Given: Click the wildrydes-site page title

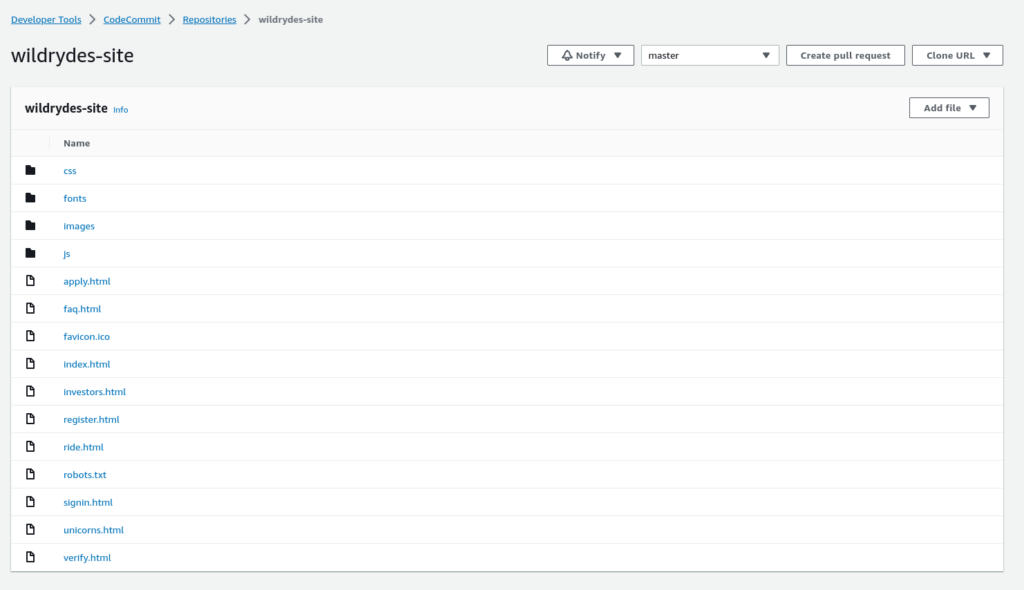Looking at the screenshot, I should pyautogui.click(x=72, y=56).
